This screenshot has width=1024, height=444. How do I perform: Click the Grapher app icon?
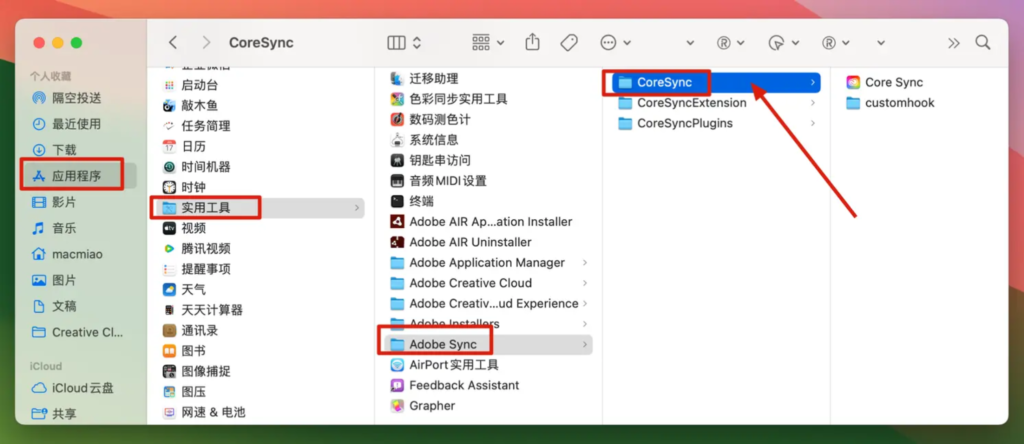[x=396, y=405]
